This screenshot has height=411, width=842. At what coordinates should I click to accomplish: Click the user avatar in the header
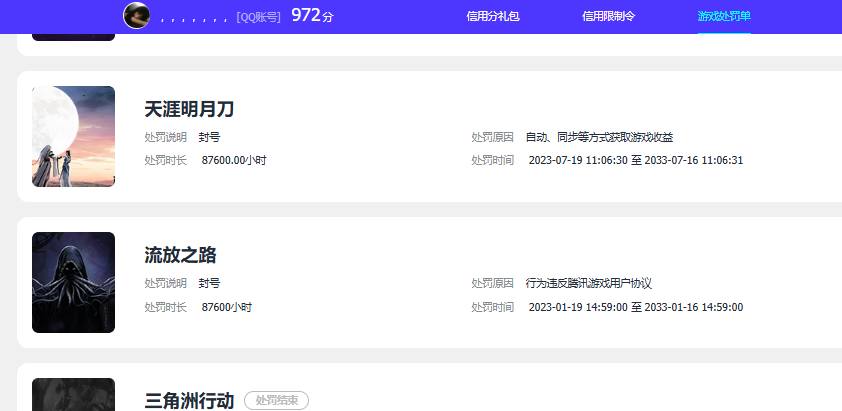pos(136,16)
